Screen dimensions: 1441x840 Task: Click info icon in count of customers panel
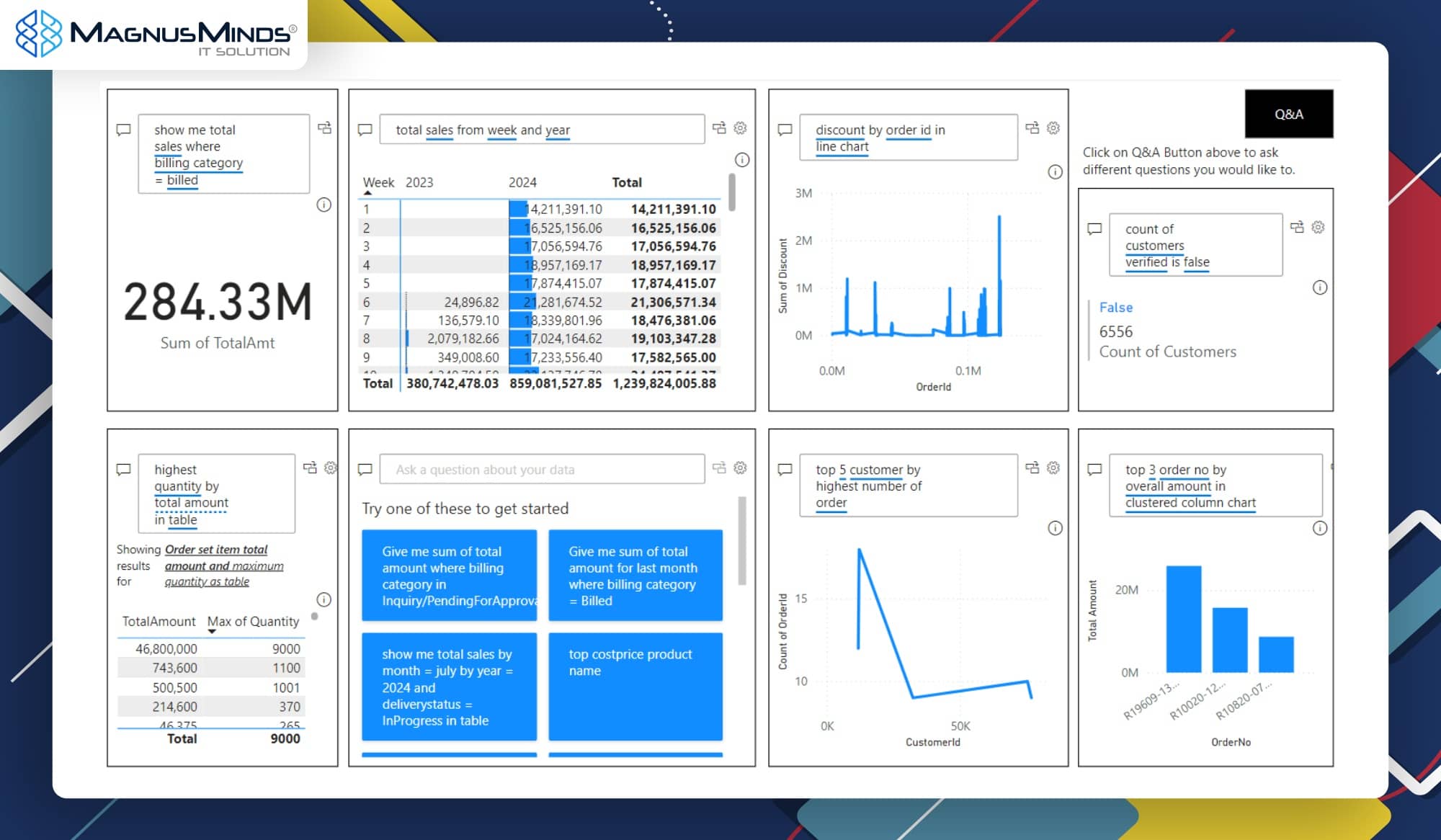click(x=1320, y=288)
